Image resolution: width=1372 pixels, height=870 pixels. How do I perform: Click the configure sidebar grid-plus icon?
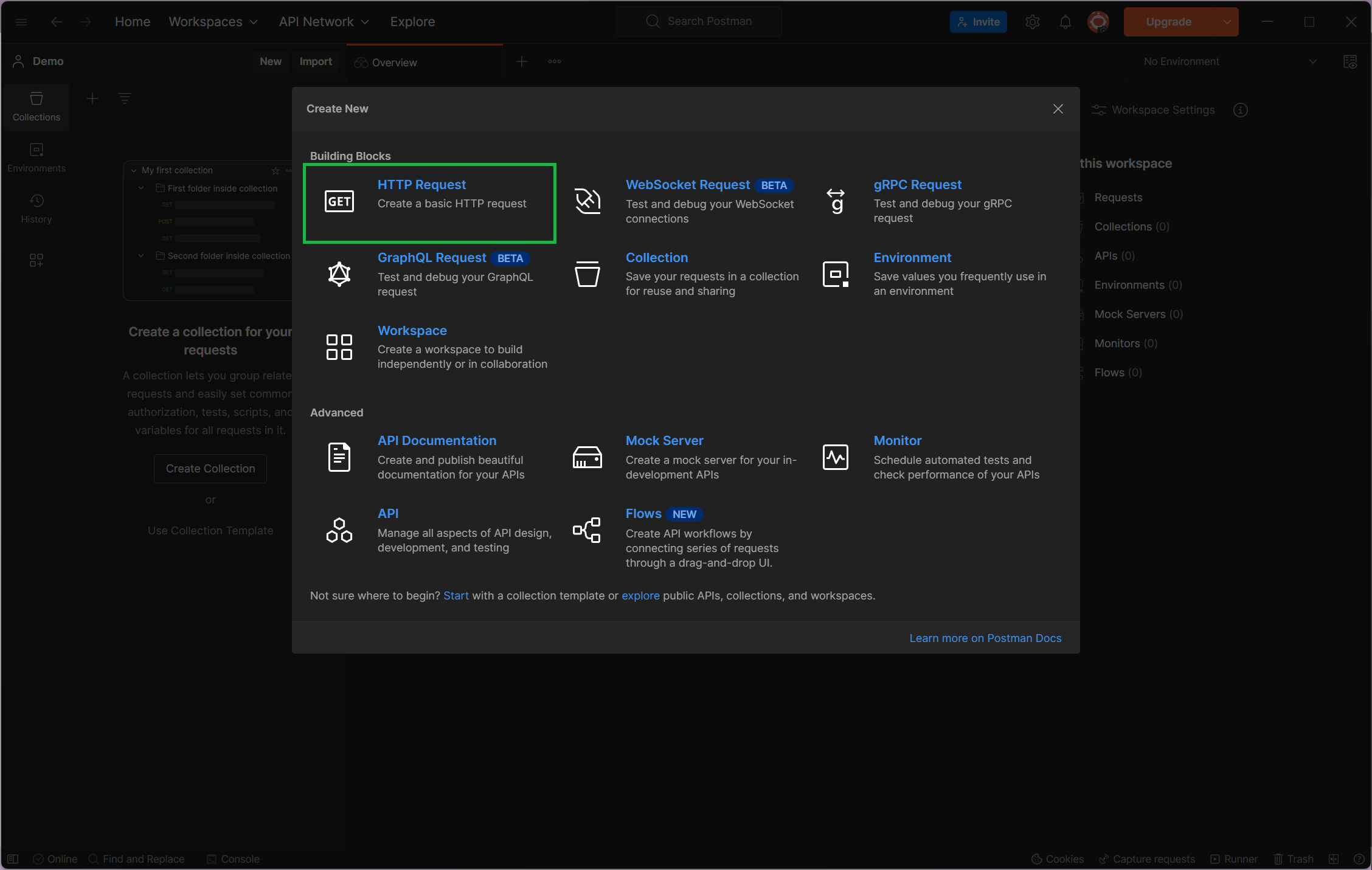point(36,260)
